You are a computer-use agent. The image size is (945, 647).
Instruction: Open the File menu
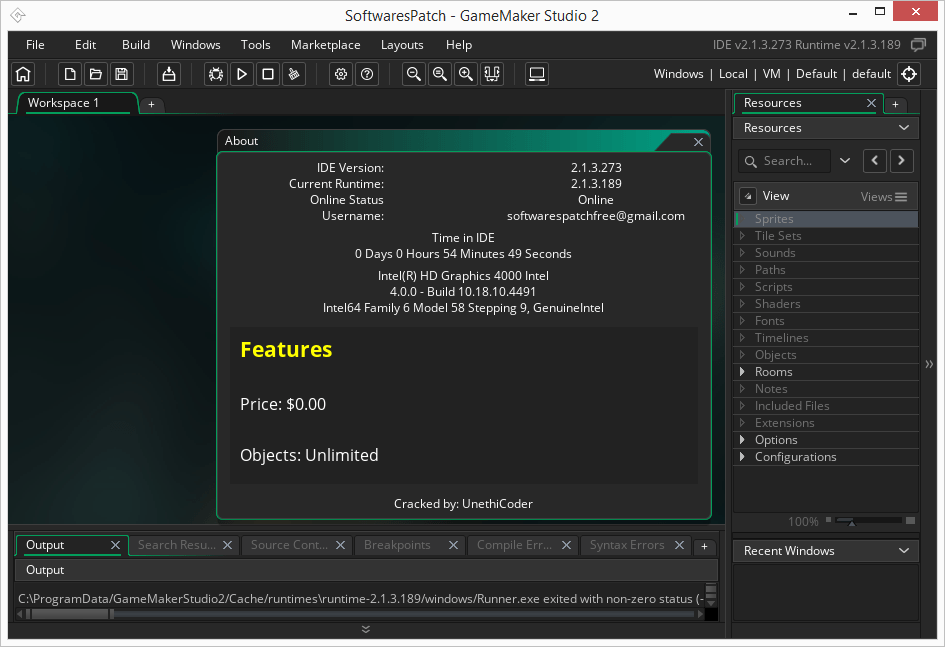click(35, 45)
